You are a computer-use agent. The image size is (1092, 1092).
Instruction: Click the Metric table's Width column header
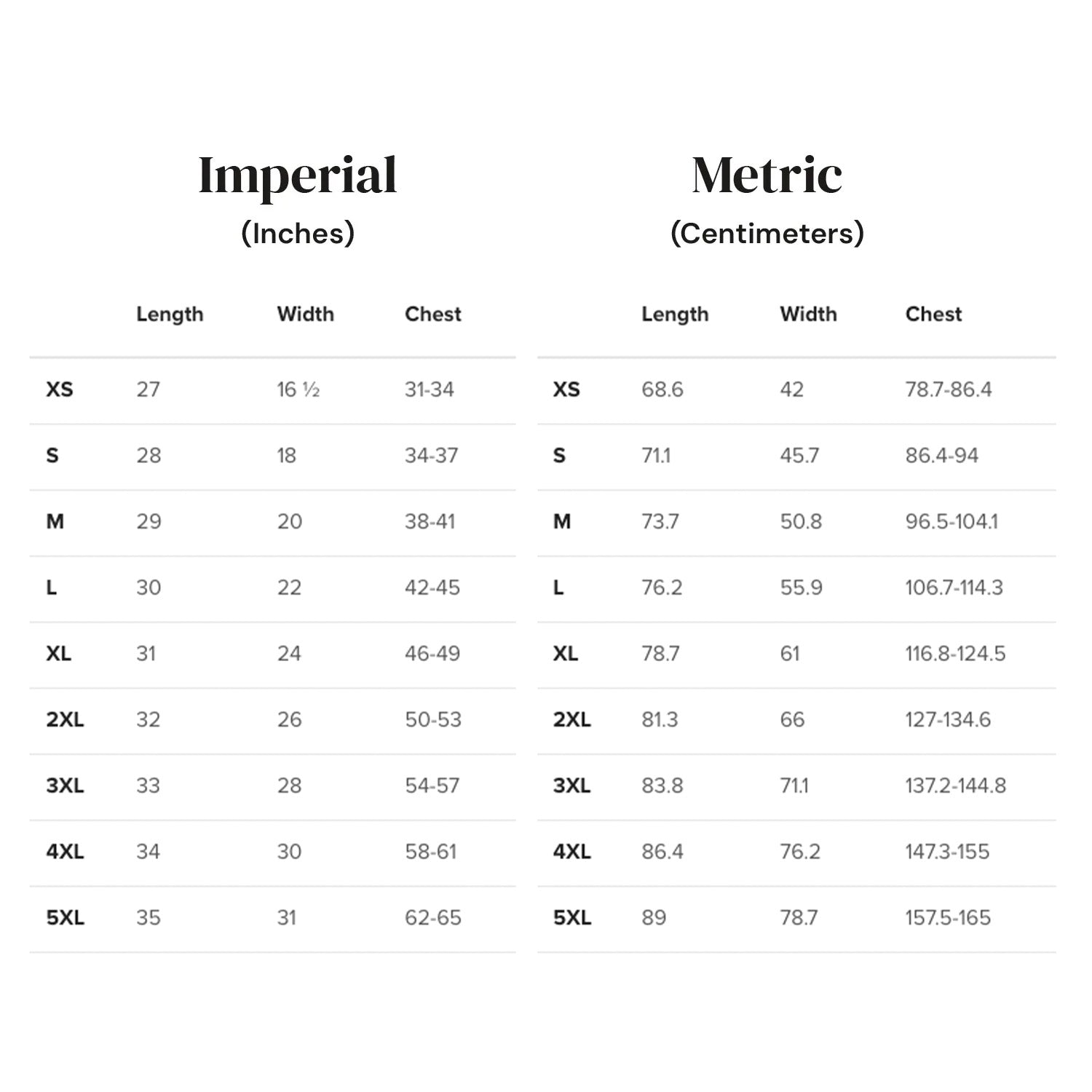pyautogui.click(x=808, y=314)
